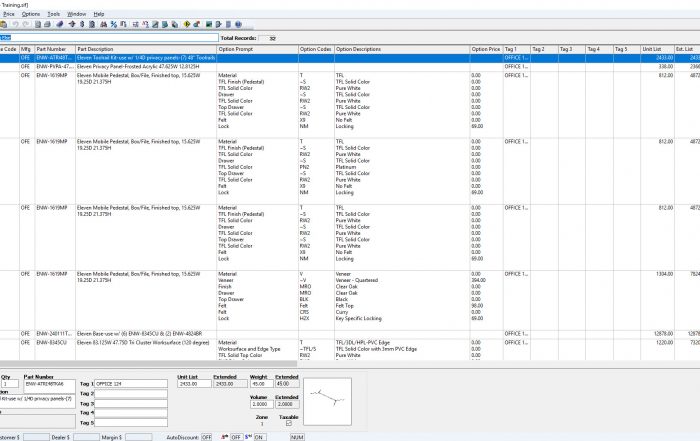Click the blue S status bar icon
This screenshot has width=700, height=441.
point(249,437)
